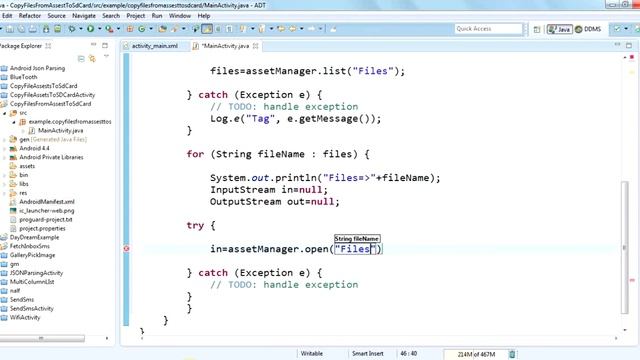Run the garbage collector trash icon
Viewport: 640px width, 360px height.
tap(512, 354)
